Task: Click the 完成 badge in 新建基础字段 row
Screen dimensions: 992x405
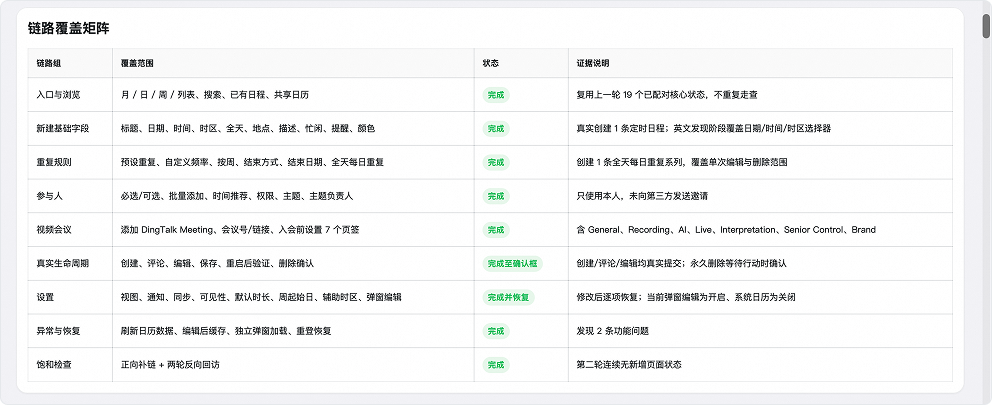Action: point(496,128)
